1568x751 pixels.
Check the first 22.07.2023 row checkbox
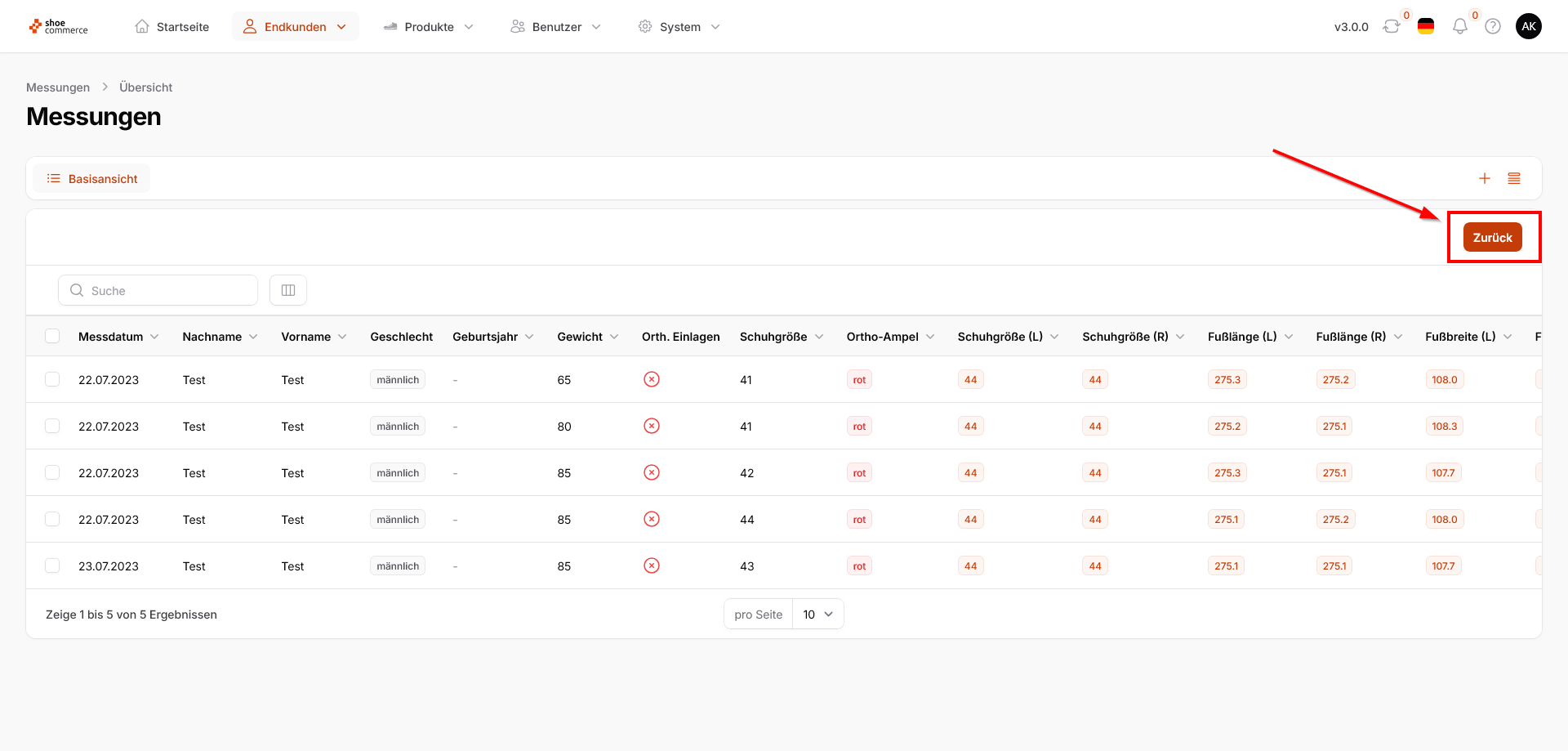click(x=53, y=380)
